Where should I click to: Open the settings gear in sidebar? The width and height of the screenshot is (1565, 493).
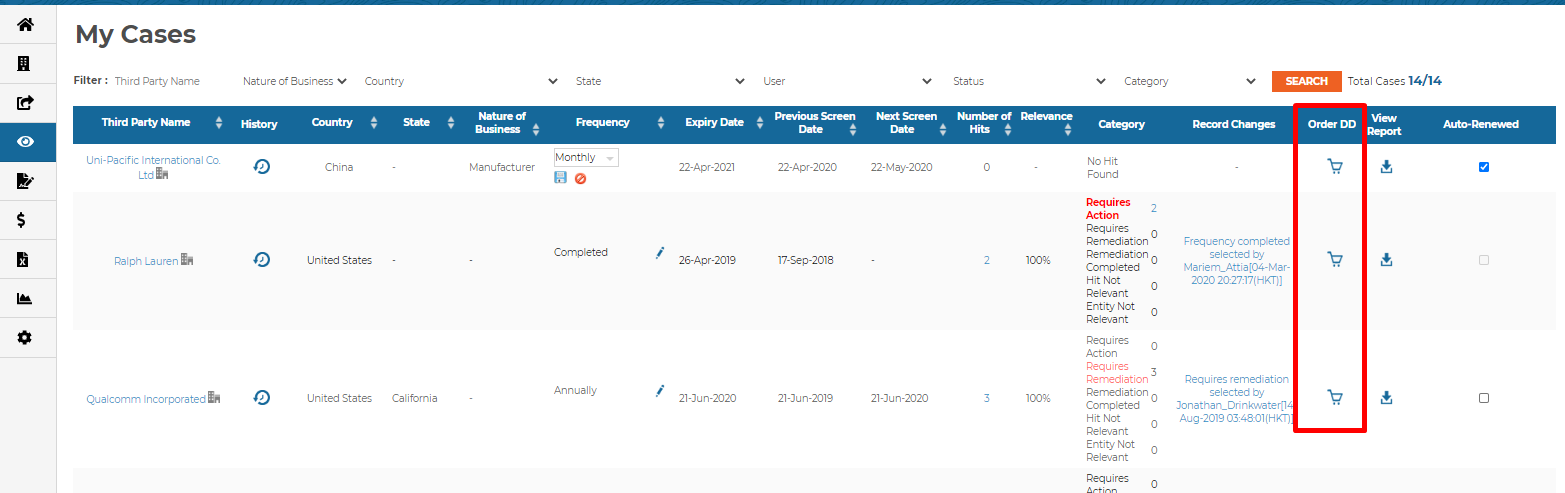[x=25, y=338]
